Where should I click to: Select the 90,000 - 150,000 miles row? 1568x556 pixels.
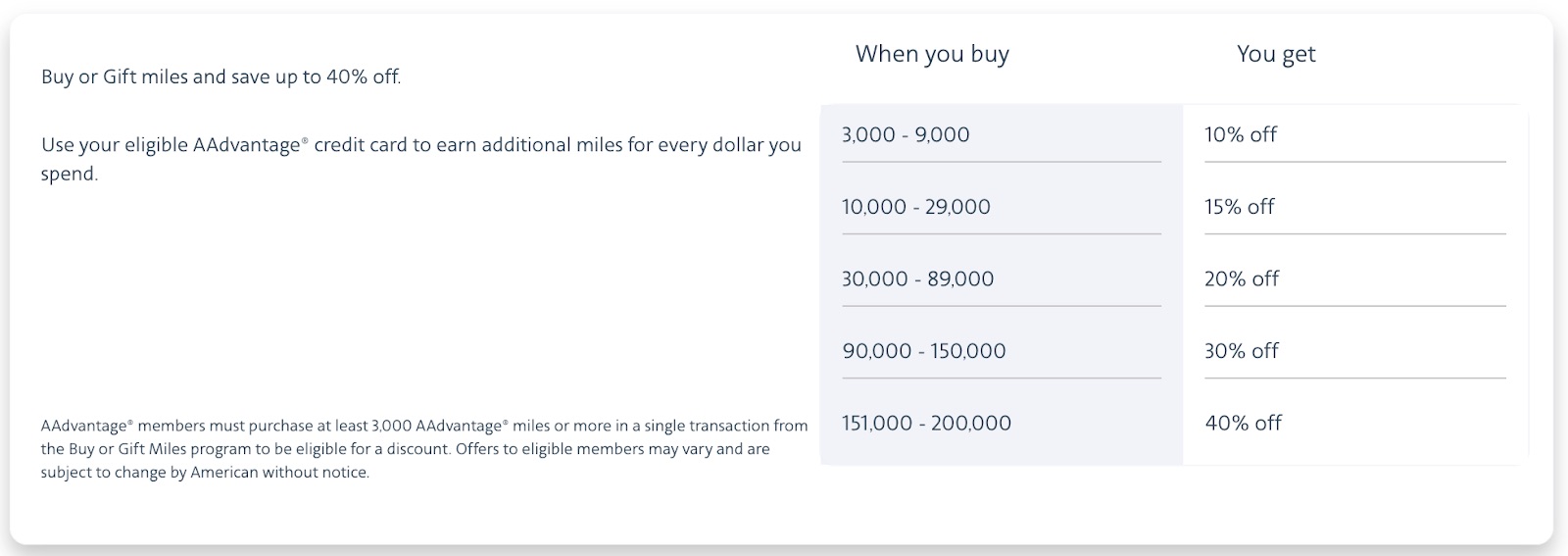(x=924, y=351)
